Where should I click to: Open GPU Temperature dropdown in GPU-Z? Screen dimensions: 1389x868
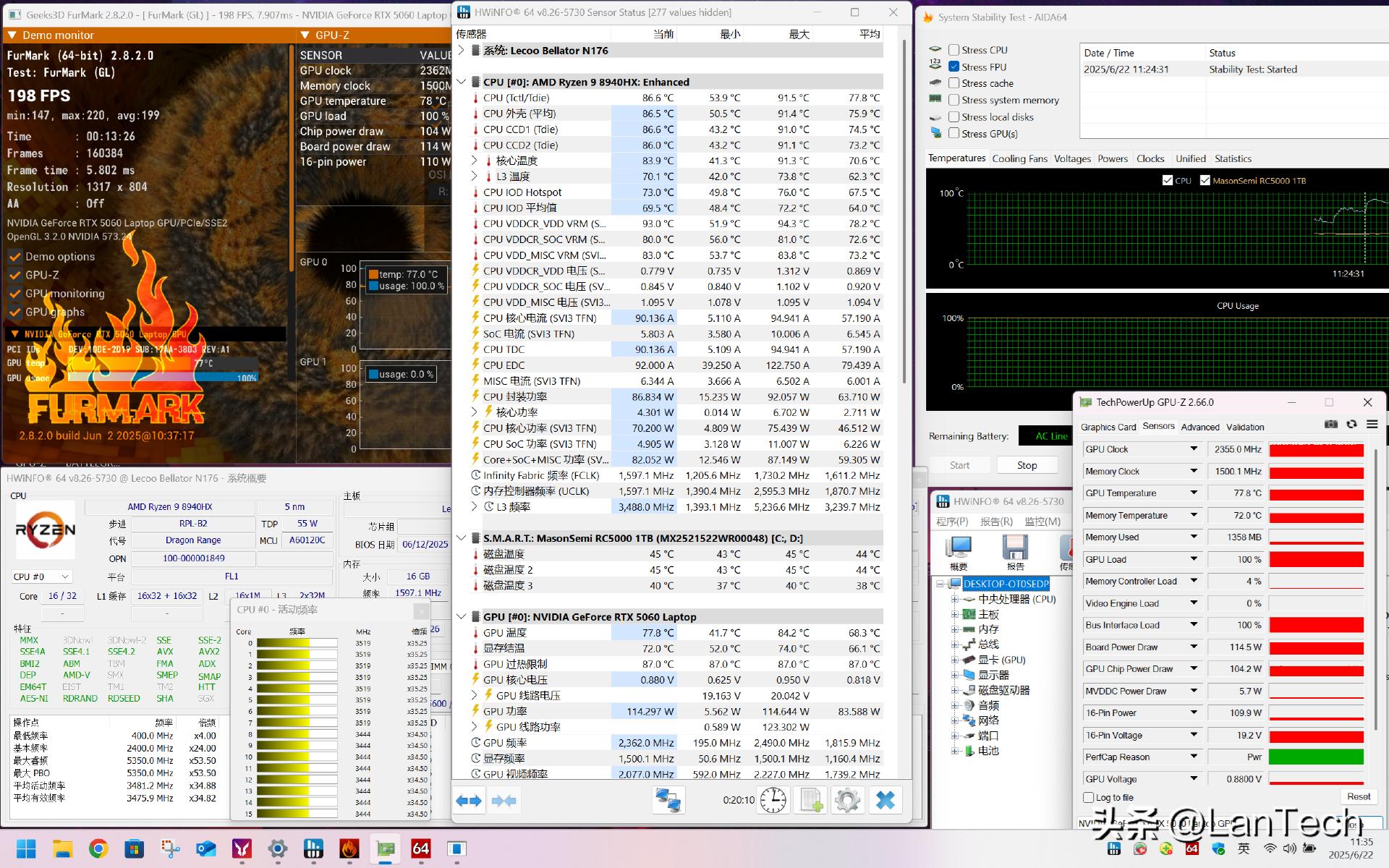click(1194, 493)
